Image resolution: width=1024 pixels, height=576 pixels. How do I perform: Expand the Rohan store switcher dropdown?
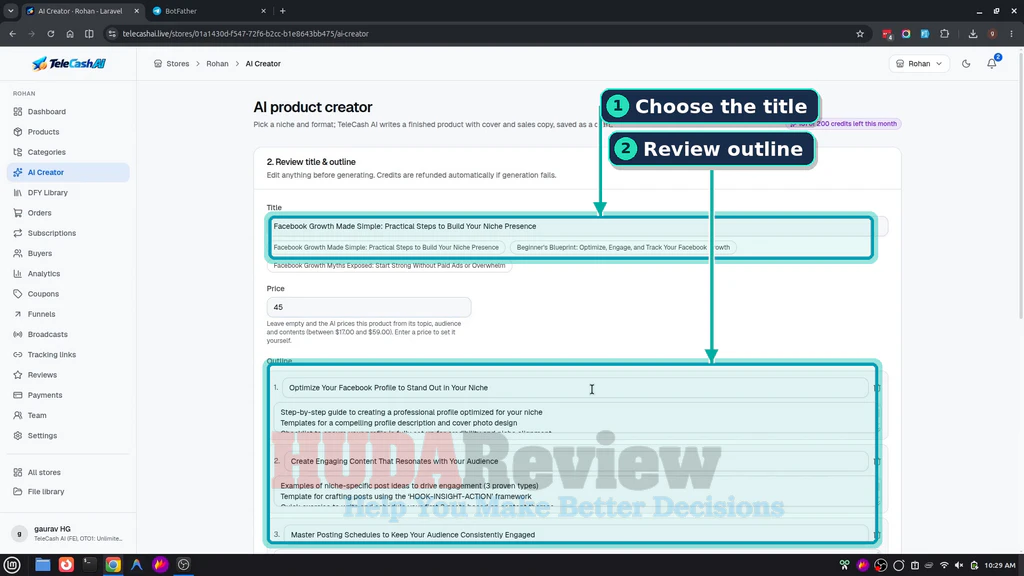coord(919,64)
